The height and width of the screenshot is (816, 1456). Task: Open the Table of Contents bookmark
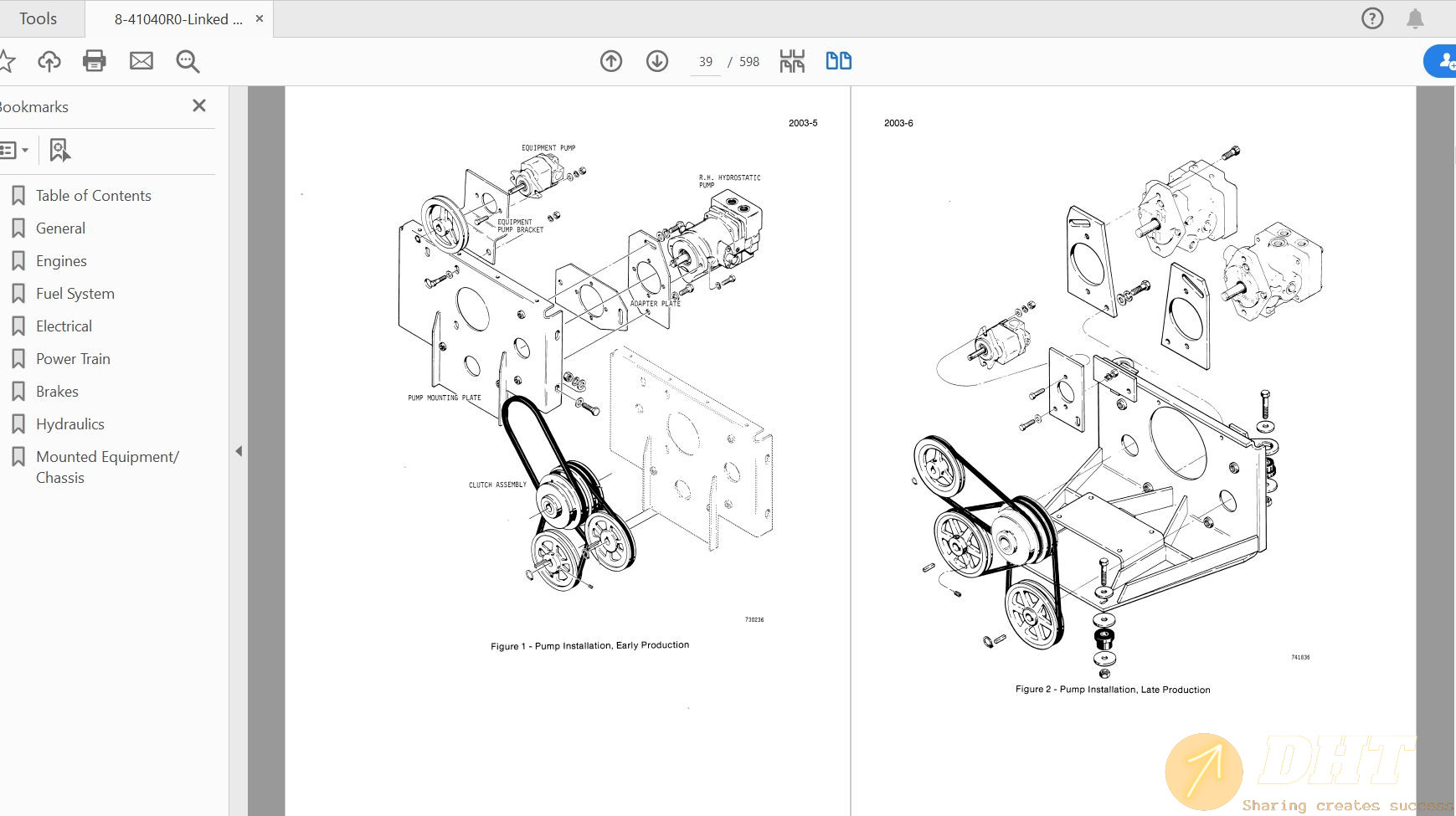[93, 195]
